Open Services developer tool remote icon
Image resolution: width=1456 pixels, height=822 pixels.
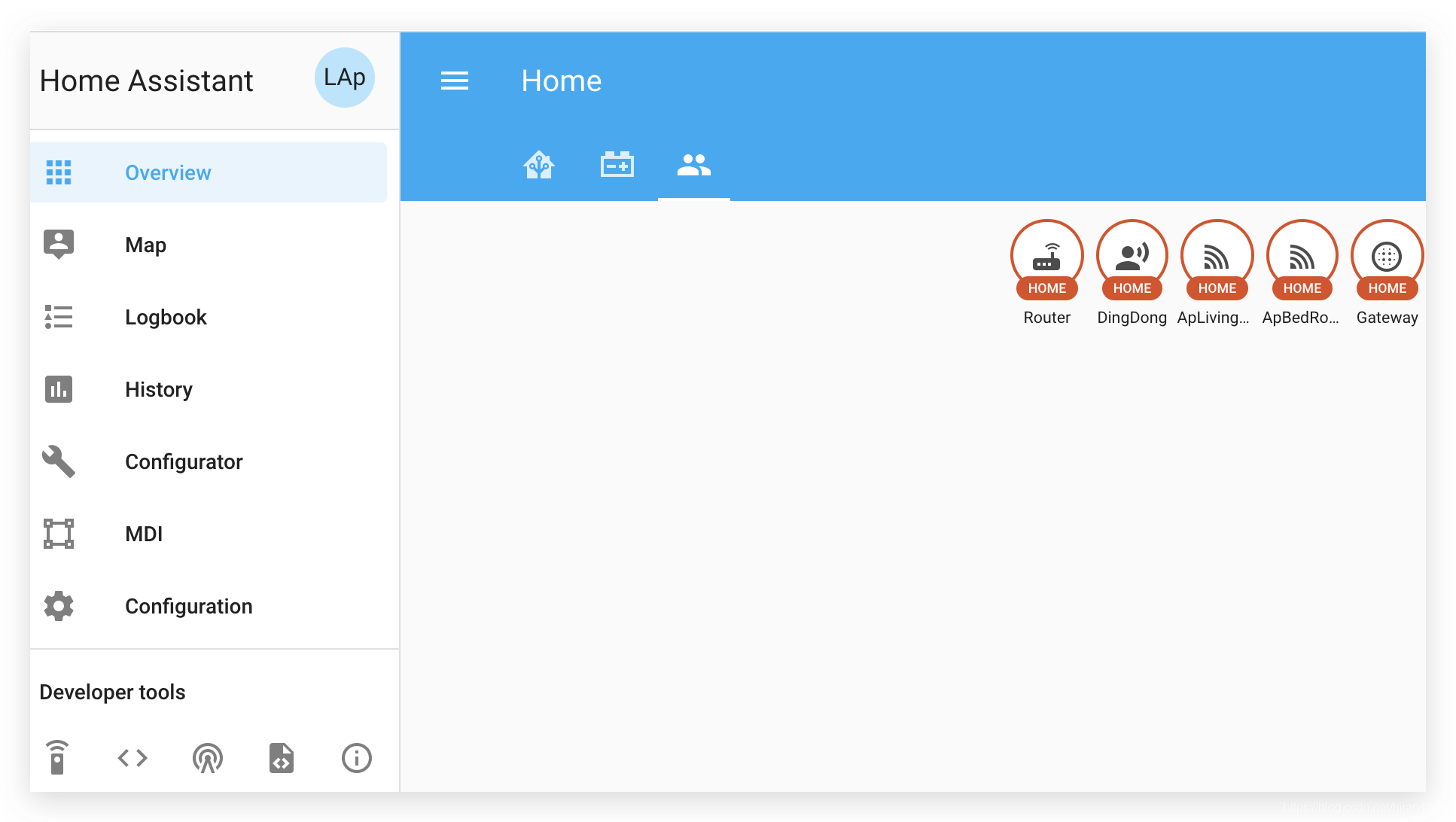[x=57, y=757]
